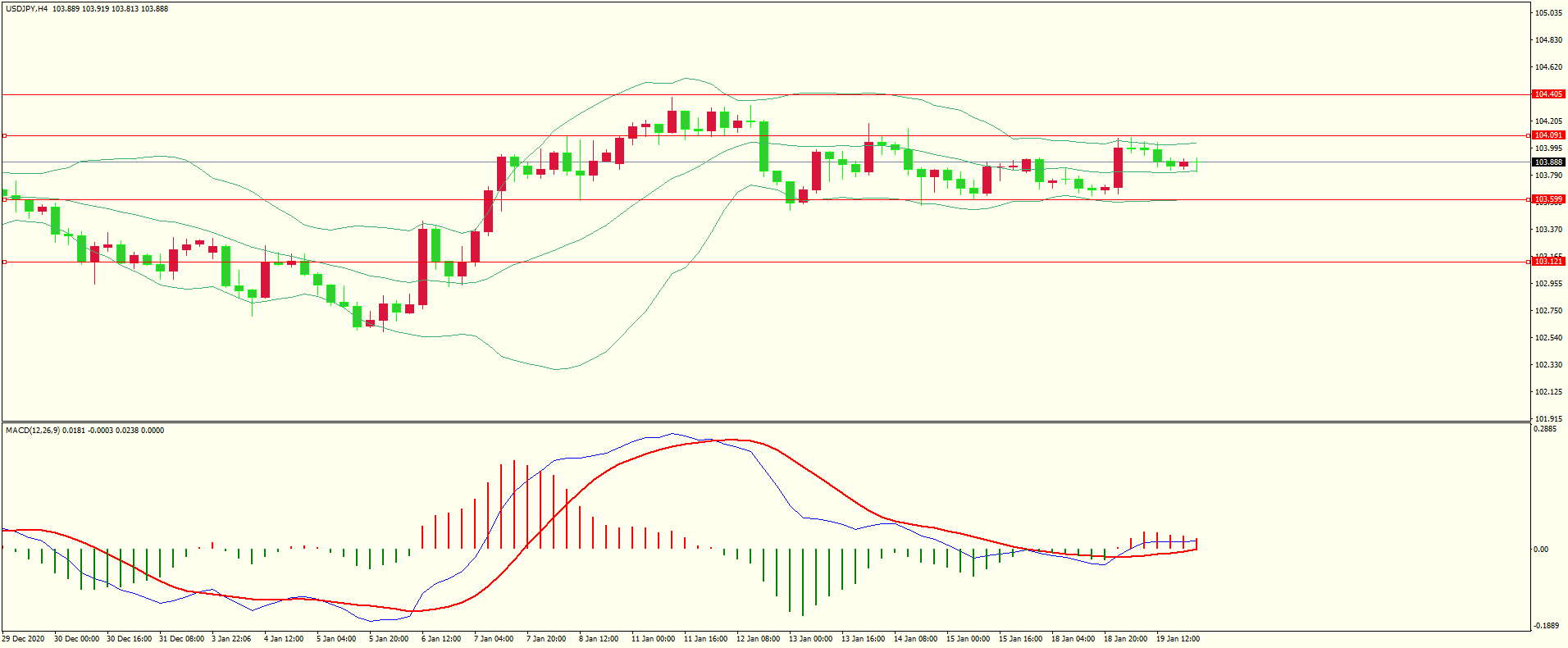
Task: Click the 0.00 zero level on MACD scale
Action: click(1541, 550)
